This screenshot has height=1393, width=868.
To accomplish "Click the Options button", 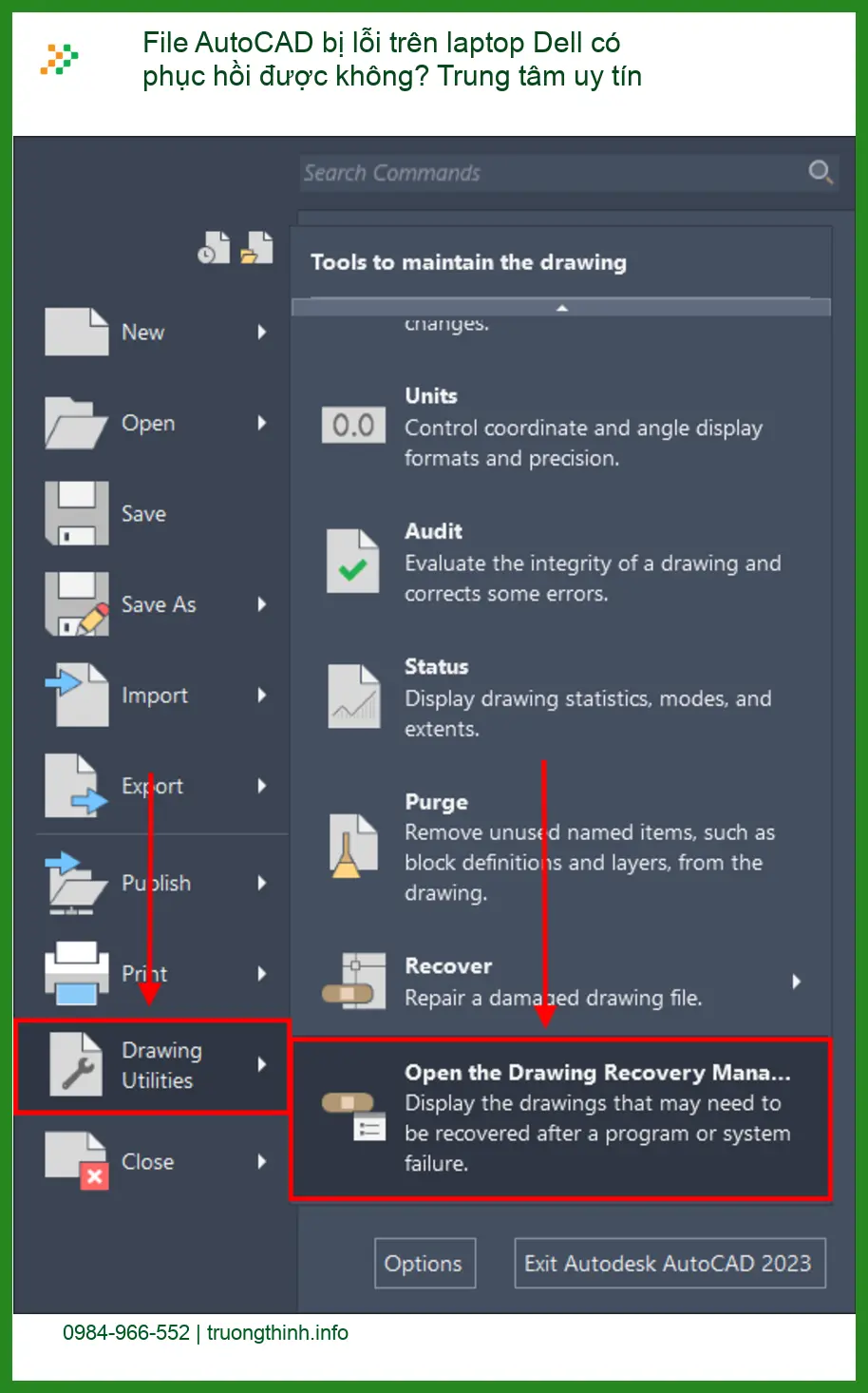I will (x=425, y=1263).
